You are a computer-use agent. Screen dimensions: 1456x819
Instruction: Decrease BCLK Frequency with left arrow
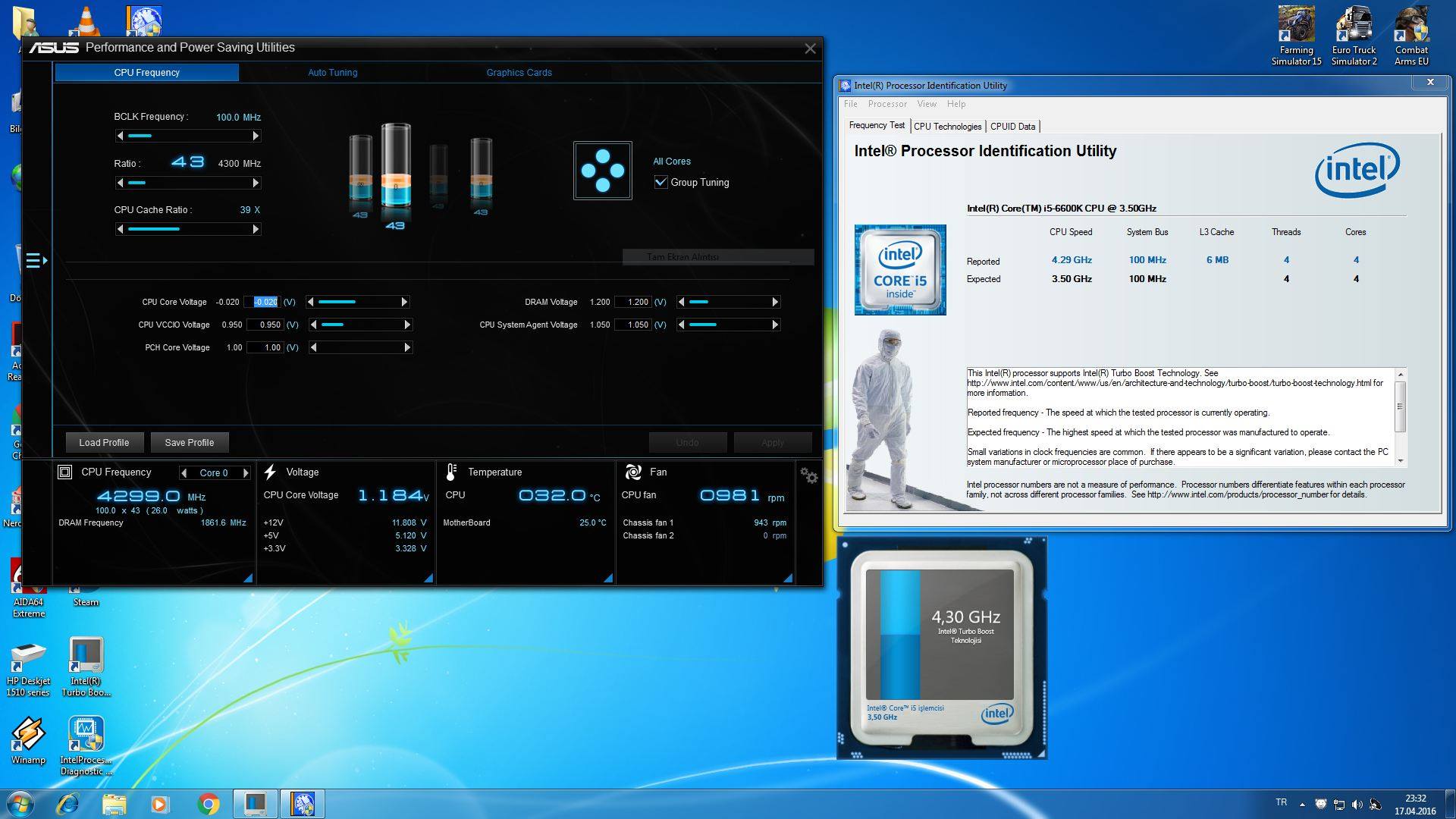120,136
